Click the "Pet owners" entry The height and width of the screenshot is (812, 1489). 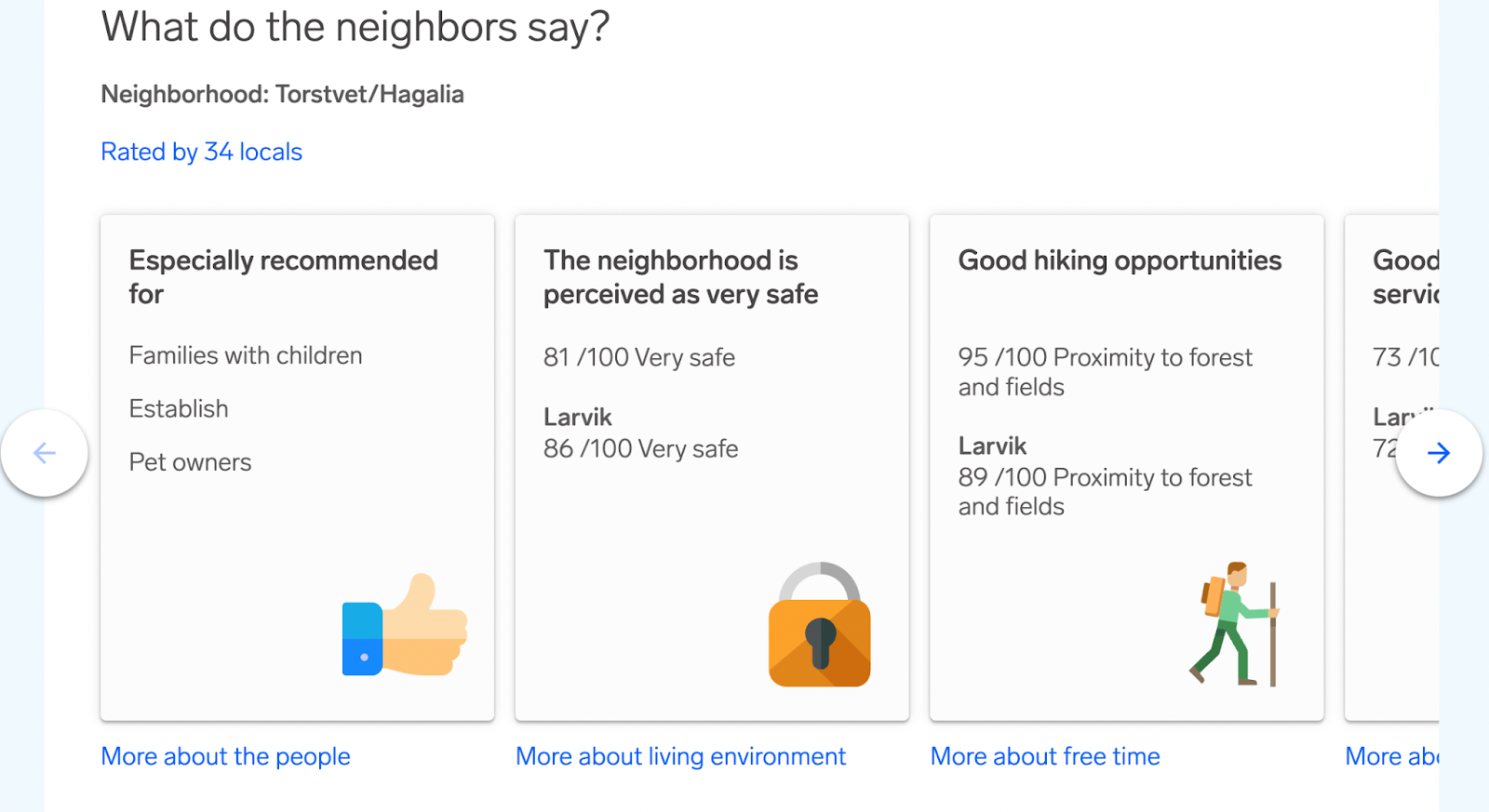[190, 462]
